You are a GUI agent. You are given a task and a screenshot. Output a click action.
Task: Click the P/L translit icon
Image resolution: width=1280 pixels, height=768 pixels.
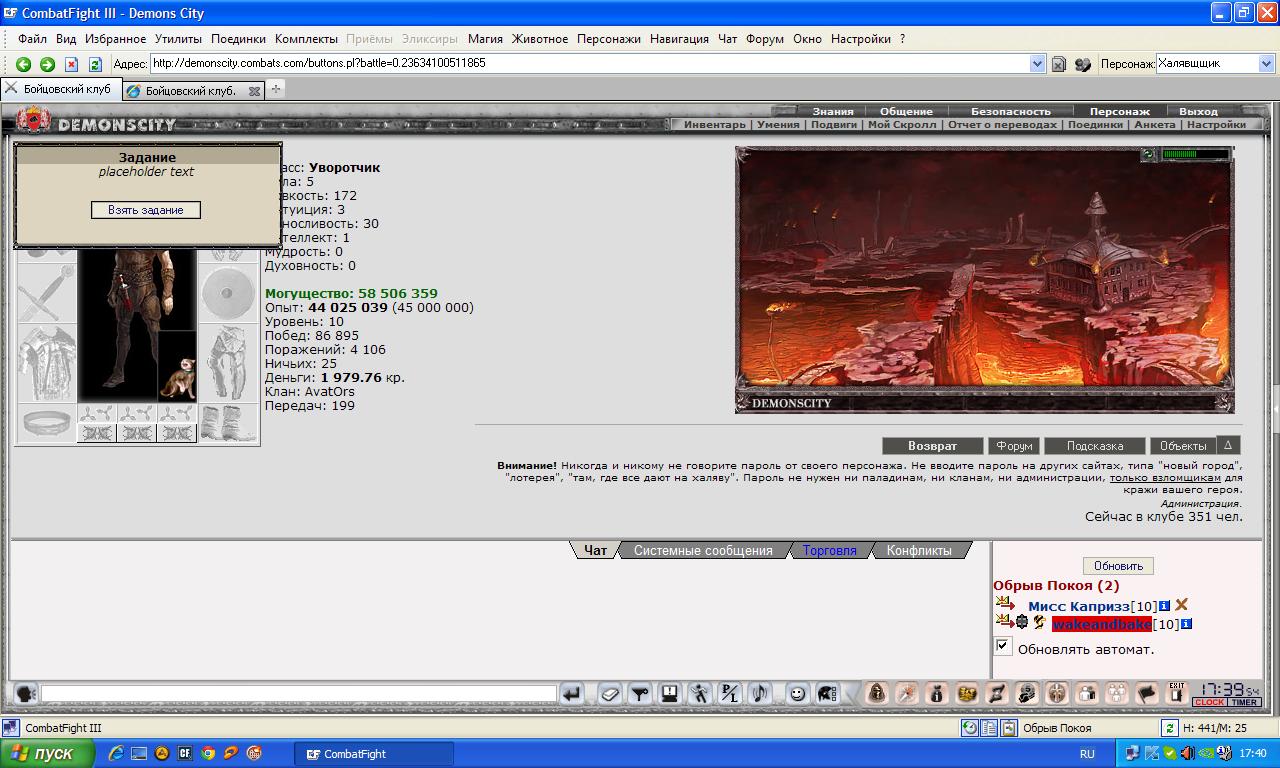(730, 693)
